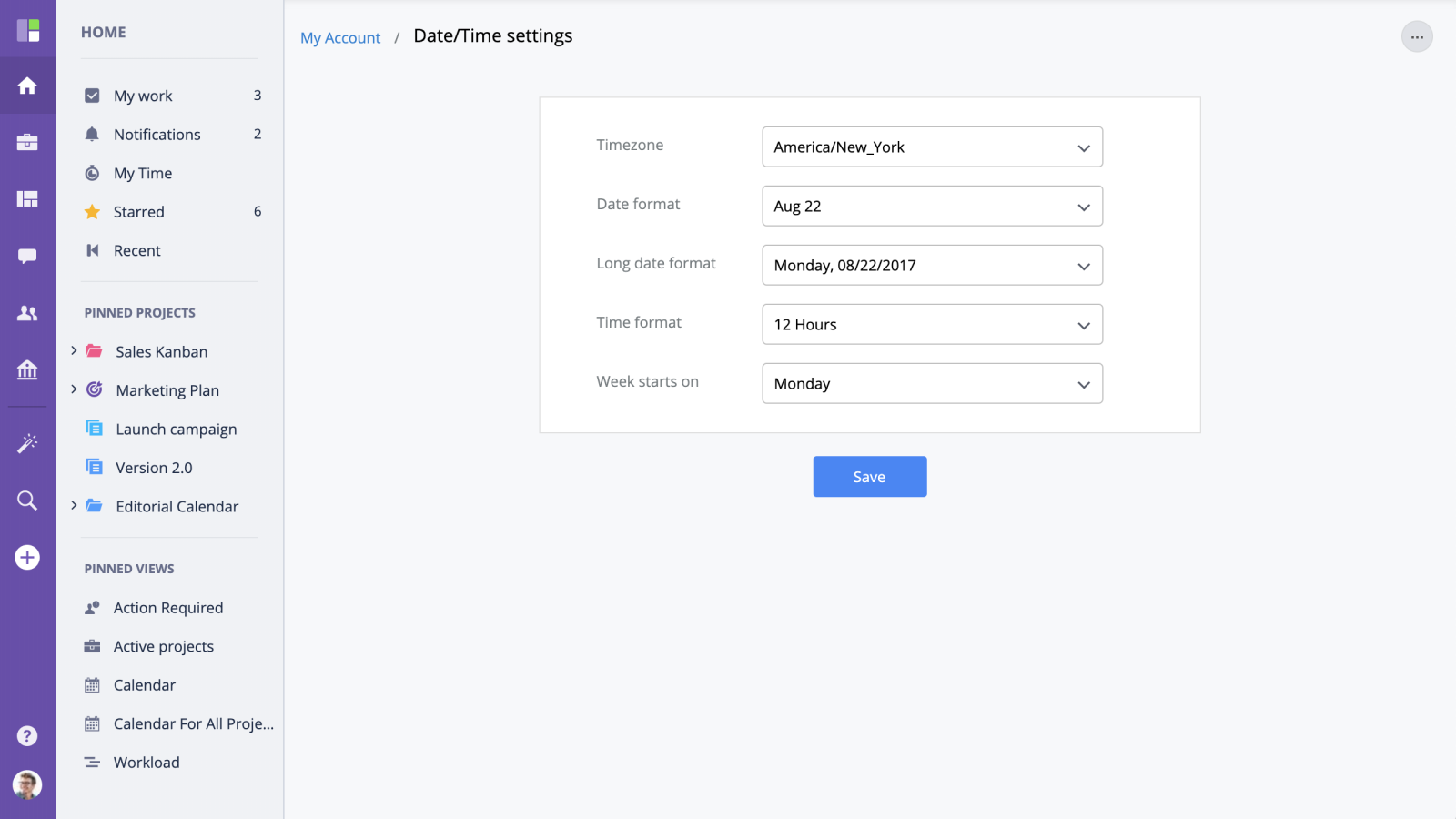Open the Week starts on dropdown
1456x819 pixels.
[932, 383]
